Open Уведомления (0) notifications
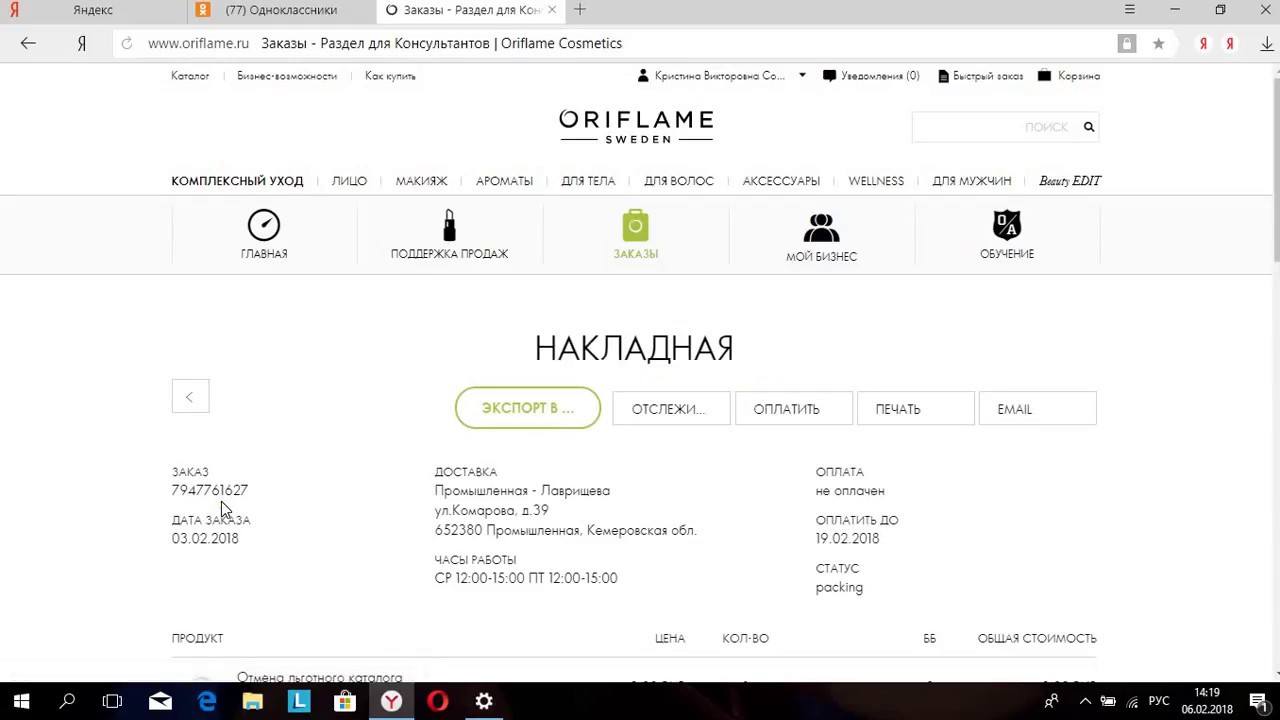 pyautogui.click(x=871, y=76)
